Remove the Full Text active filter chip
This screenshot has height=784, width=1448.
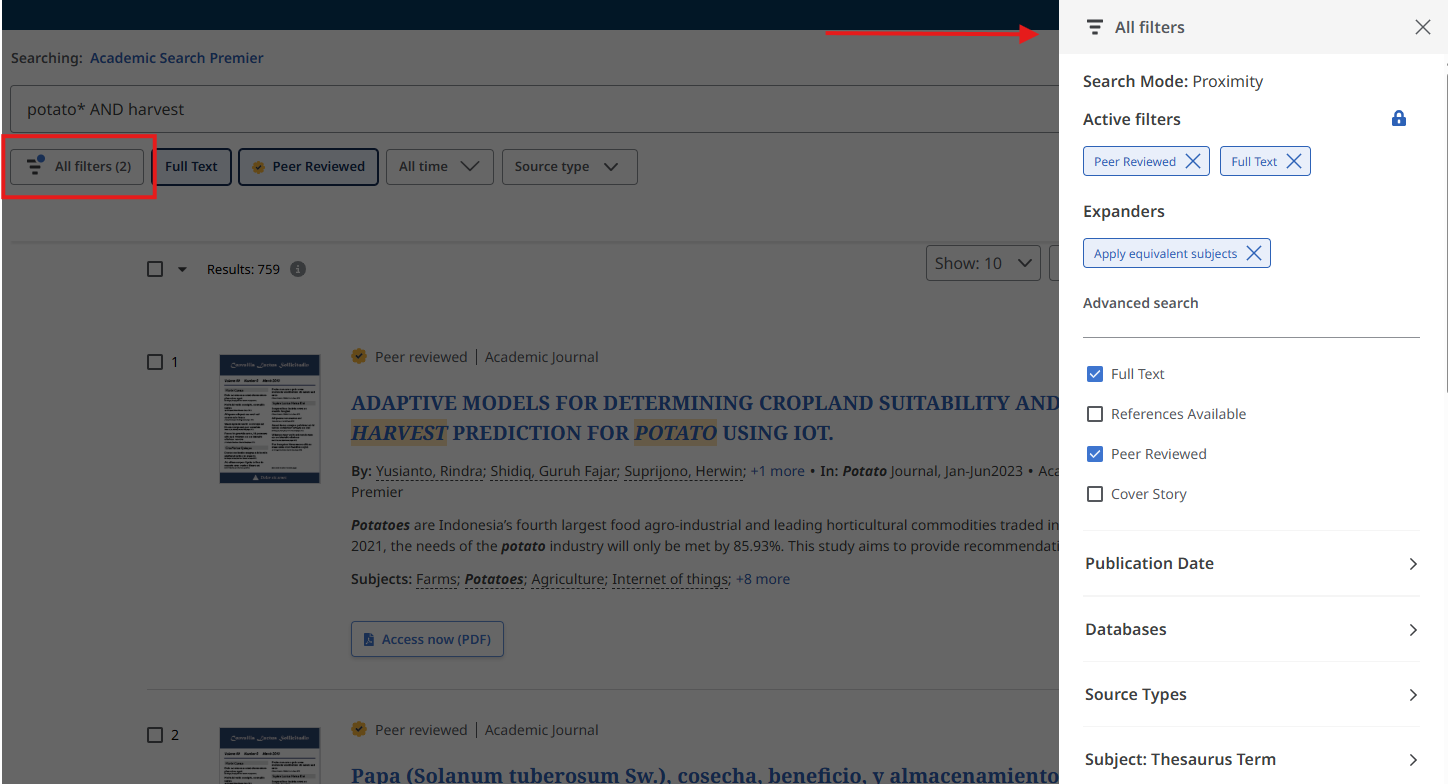1294,162
